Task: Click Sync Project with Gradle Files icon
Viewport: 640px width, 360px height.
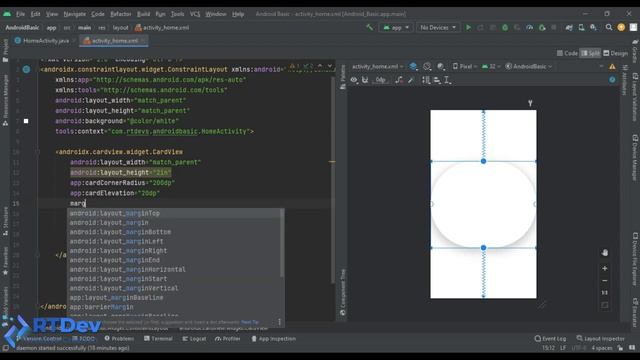Action: [x=569, y=27]
